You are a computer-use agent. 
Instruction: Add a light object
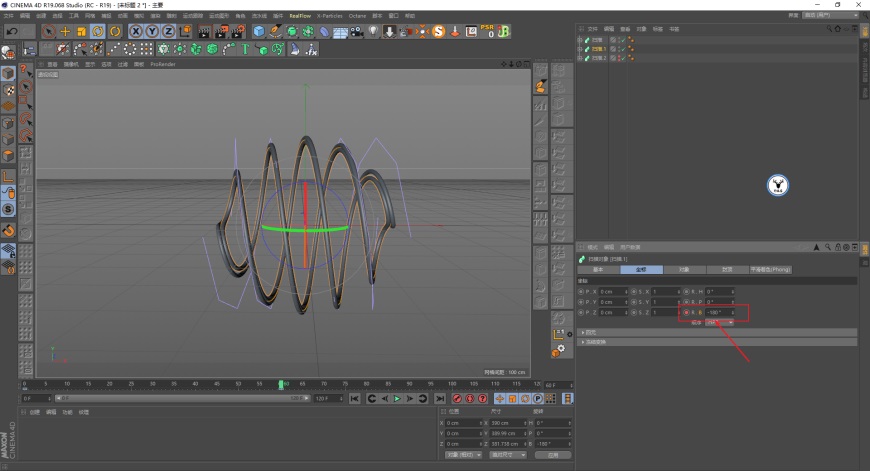coord(373,32)
